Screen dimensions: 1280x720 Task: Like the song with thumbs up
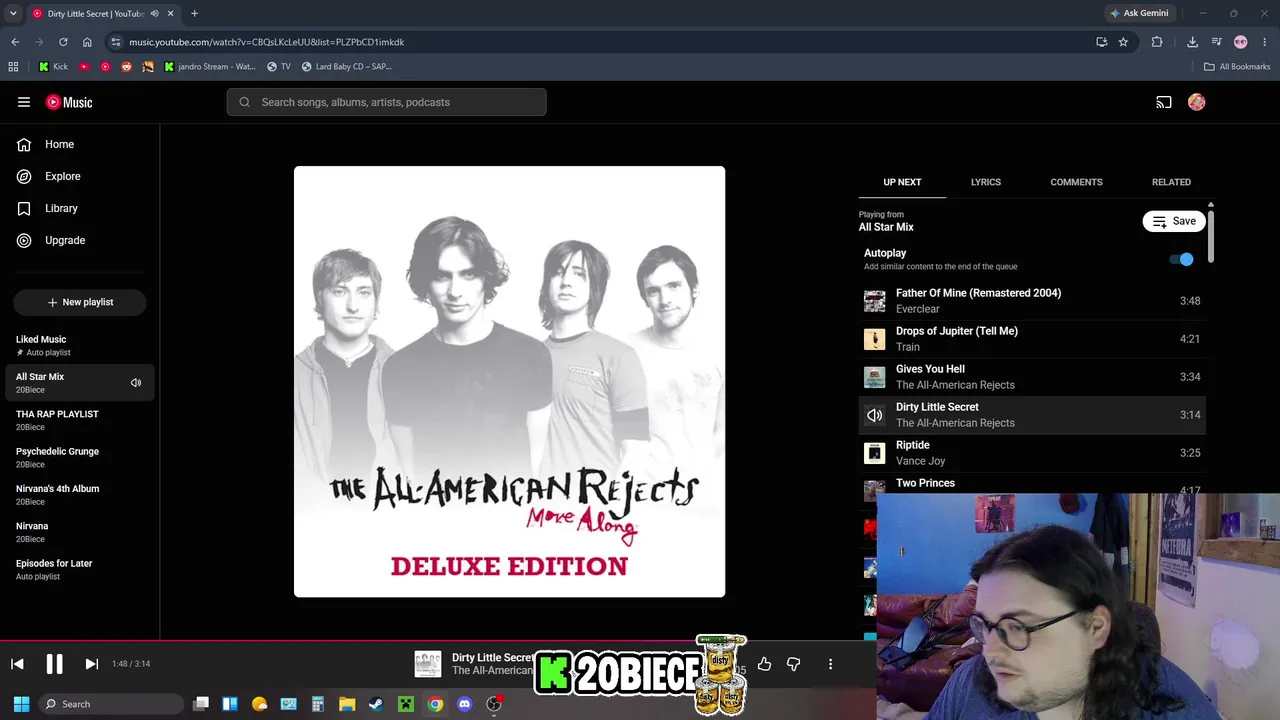point(764,664)
